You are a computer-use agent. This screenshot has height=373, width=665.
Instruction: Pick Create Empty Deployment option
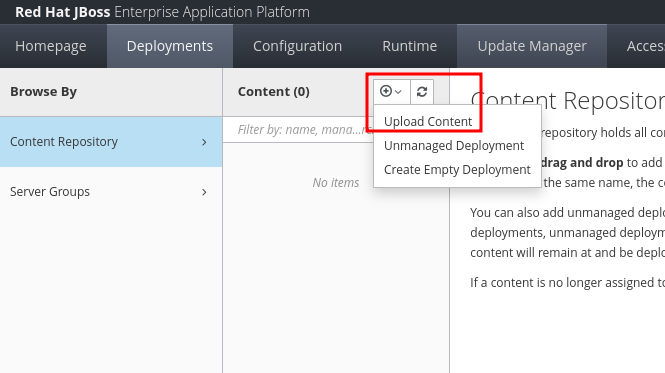[x=457, y=170]
